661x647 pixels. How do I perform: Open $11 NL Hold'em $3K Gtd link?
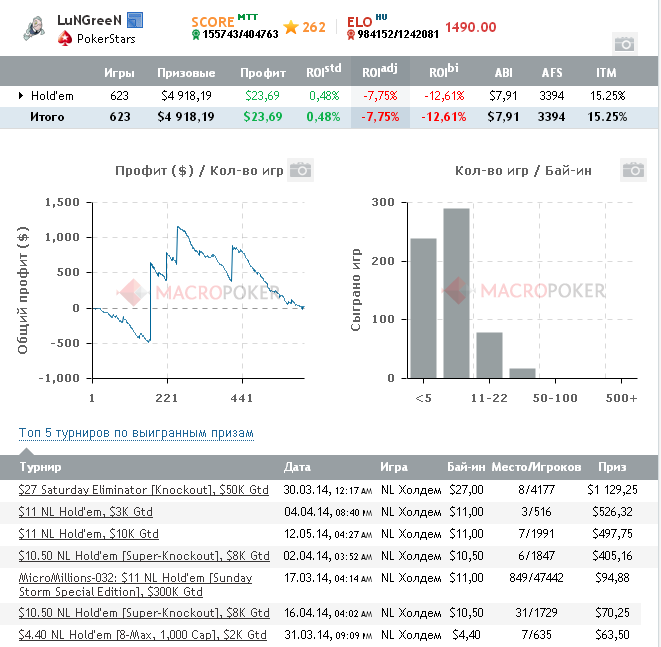86,512
